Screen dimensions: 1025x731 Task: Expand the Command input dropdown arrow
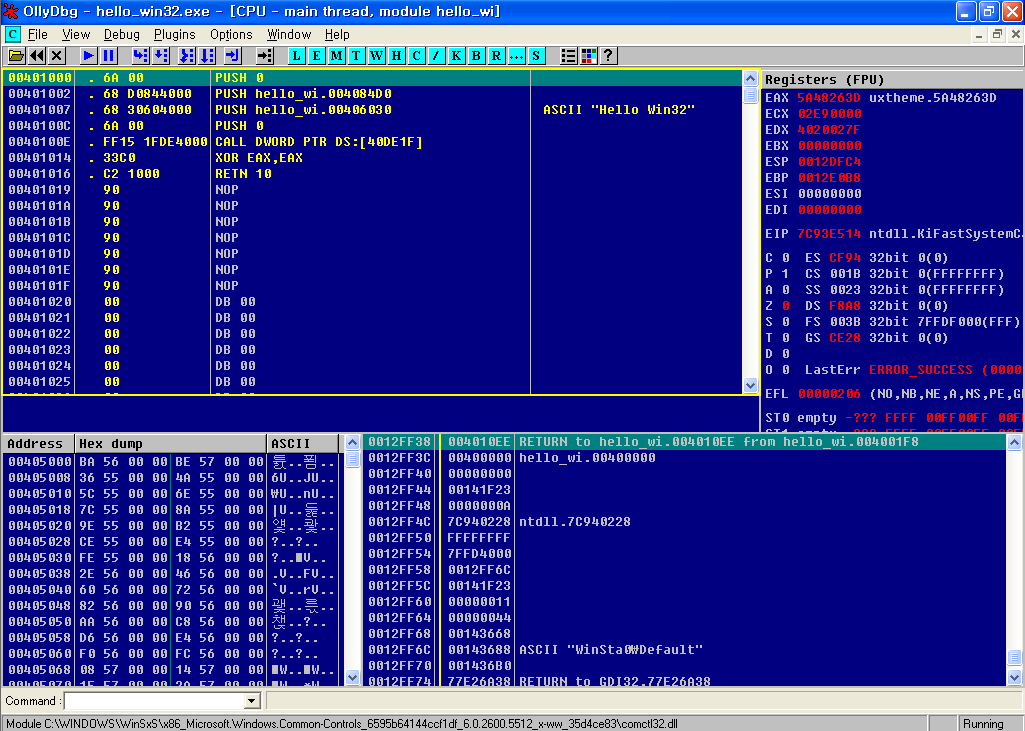tap(252, 701)
